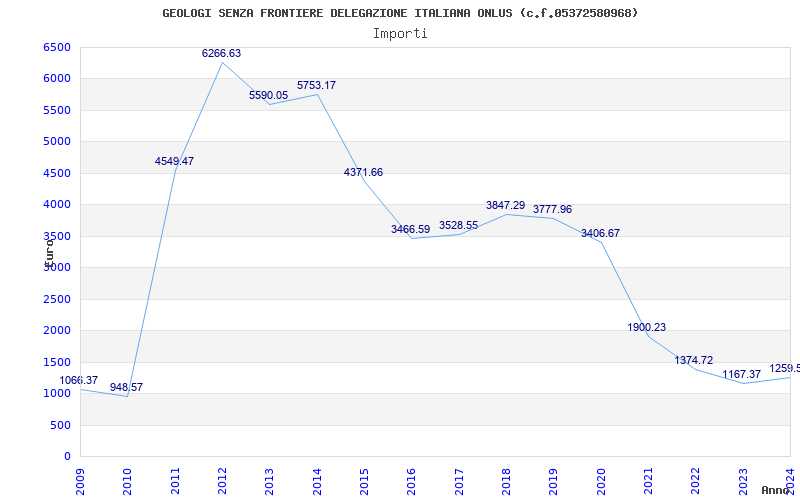The width and height of the screenshot is (800, 500).
Task: Select the 948.57 data label
Action: (x=127, y=388)
